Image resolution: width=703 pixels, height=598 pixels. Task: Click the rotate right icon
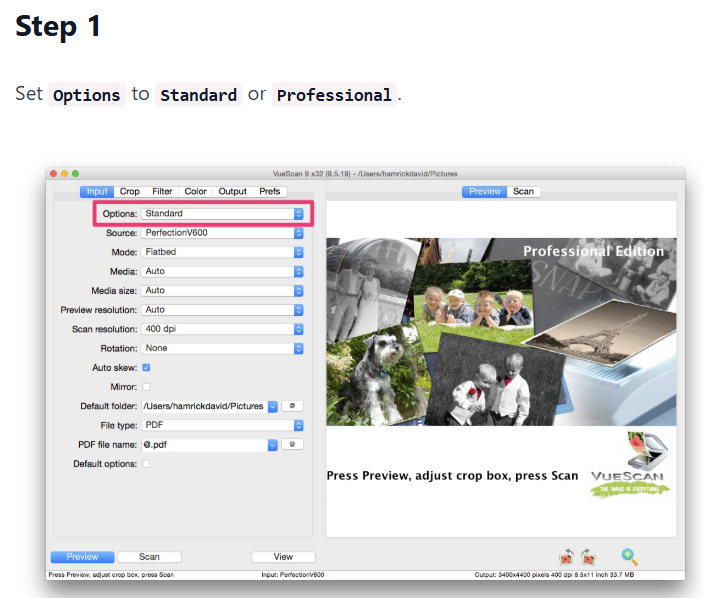click(x=588, y=557)
